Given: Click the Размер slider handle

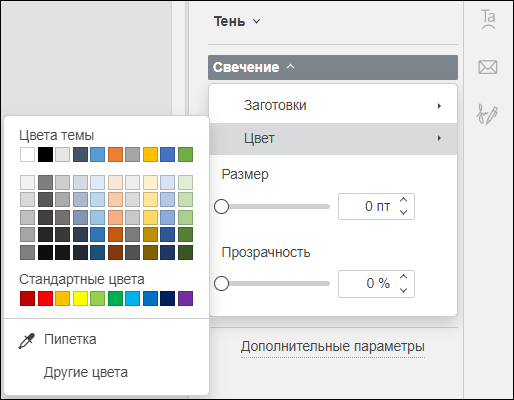Looking at the screenshot, I should click(x=221, y=207).
